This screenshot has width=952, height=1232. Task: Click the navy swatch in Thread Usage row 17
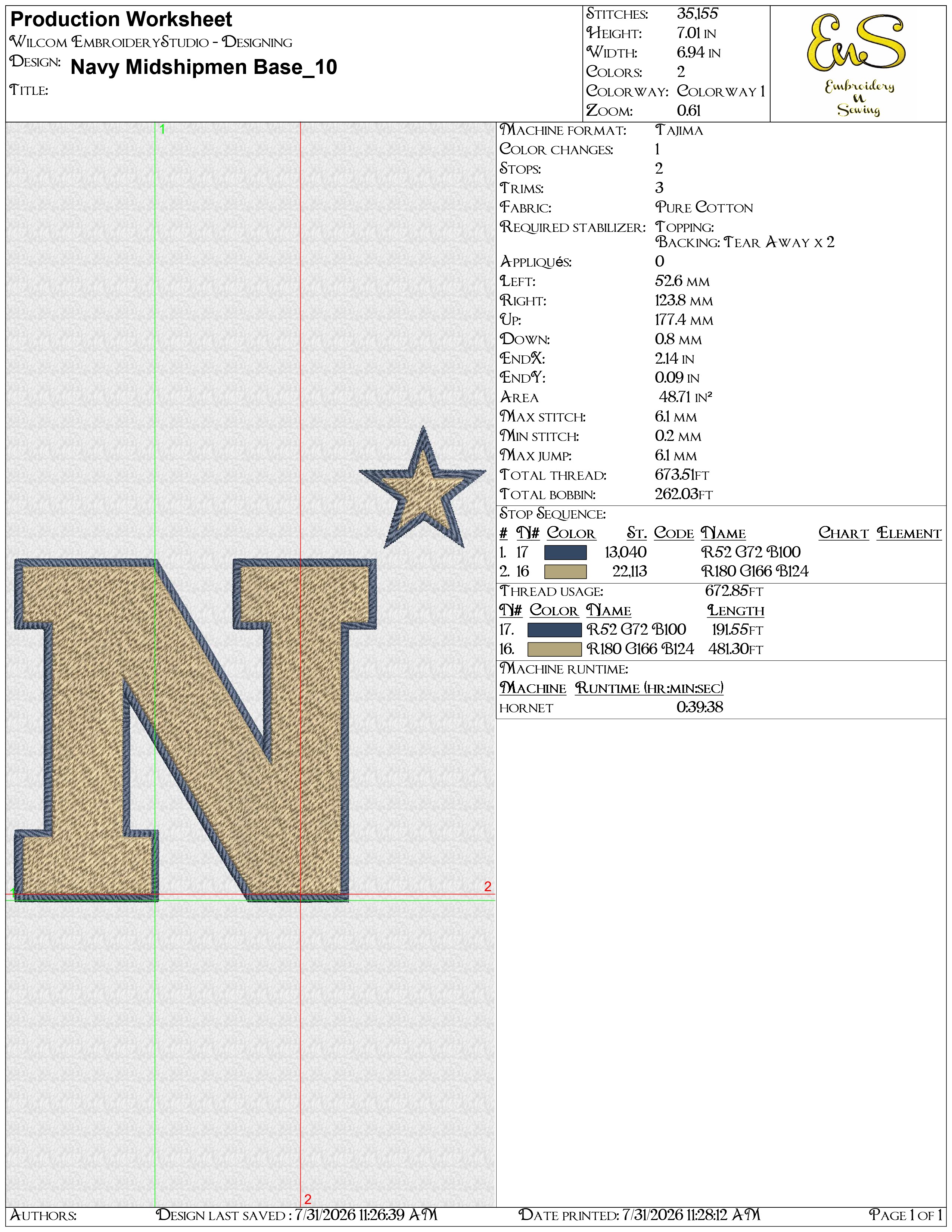(554, 630)
